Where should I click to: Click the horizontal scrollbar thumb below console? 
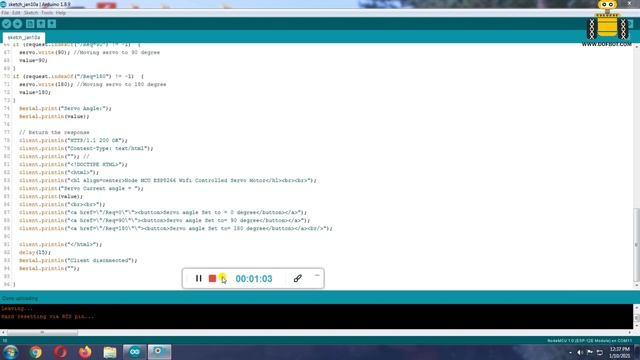[42, 332]
